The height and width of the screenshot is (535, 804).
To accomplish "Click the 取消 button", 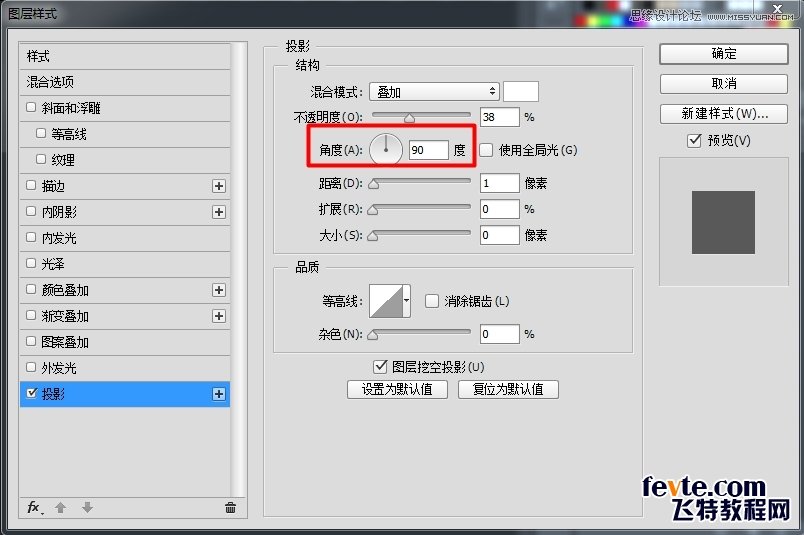I will 723,84.
